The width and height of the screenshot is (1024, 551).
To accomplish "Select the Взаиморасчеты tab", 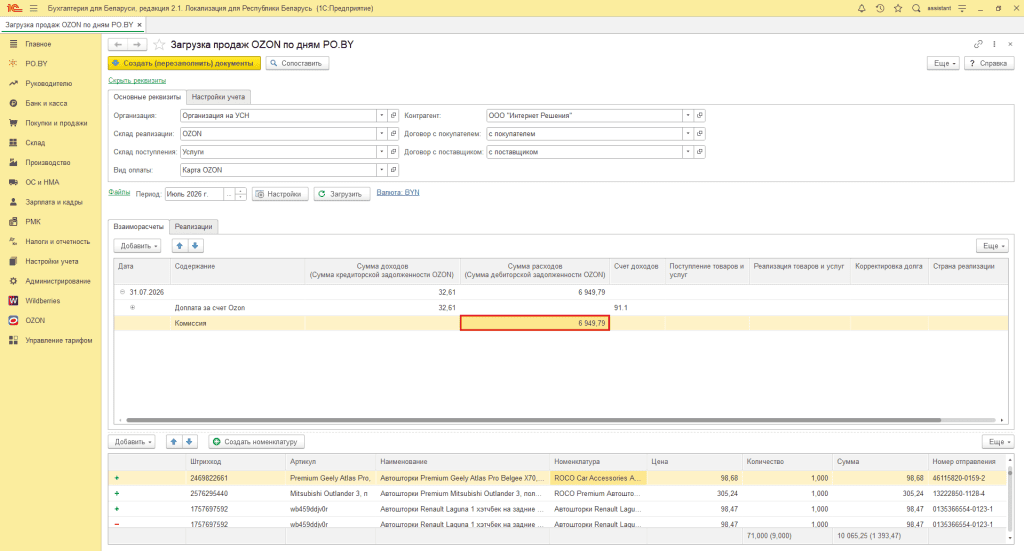I will pos(138,227).
